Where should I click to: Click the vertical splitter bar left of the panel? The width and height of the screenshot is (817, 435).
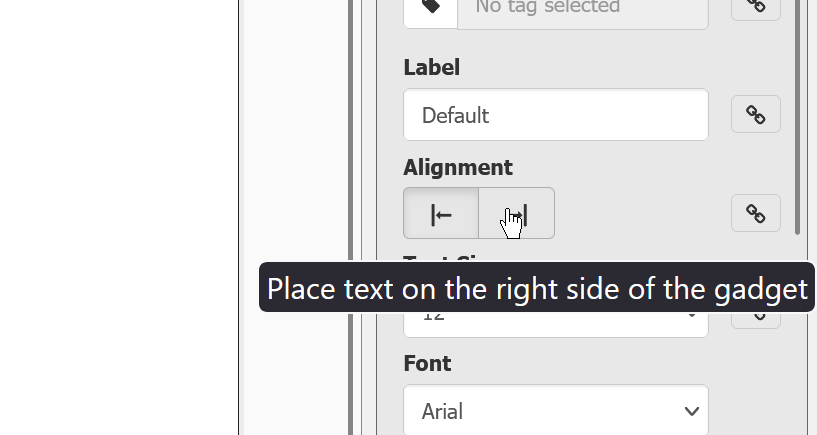coord(351,217)
